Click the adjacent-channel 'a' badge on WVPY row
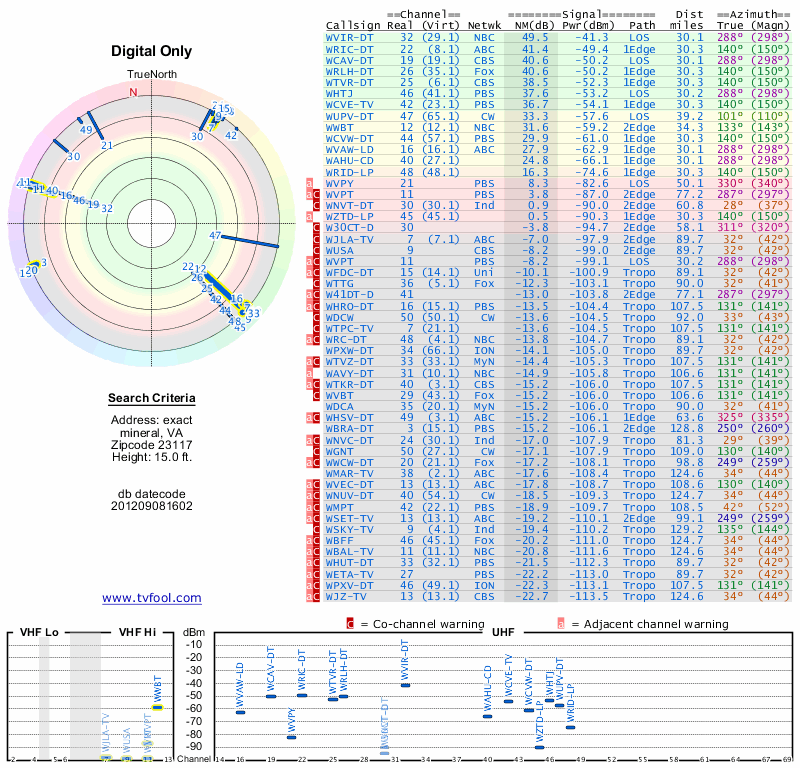The width and height of the screenshot is (800, 768). click(x=309, y=183)
